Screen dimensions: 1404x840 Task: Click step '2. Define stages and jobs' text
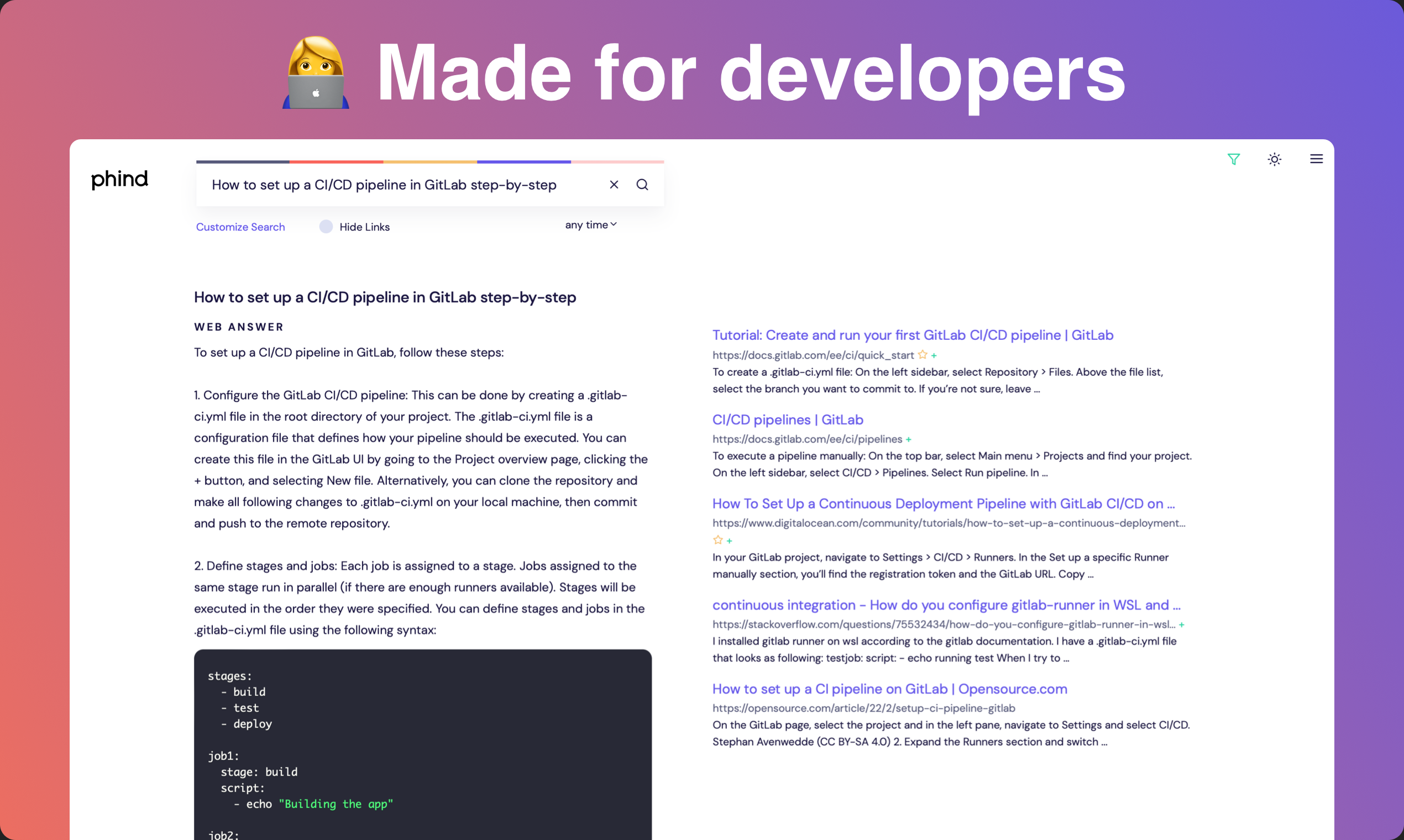[x=420, y=598]
